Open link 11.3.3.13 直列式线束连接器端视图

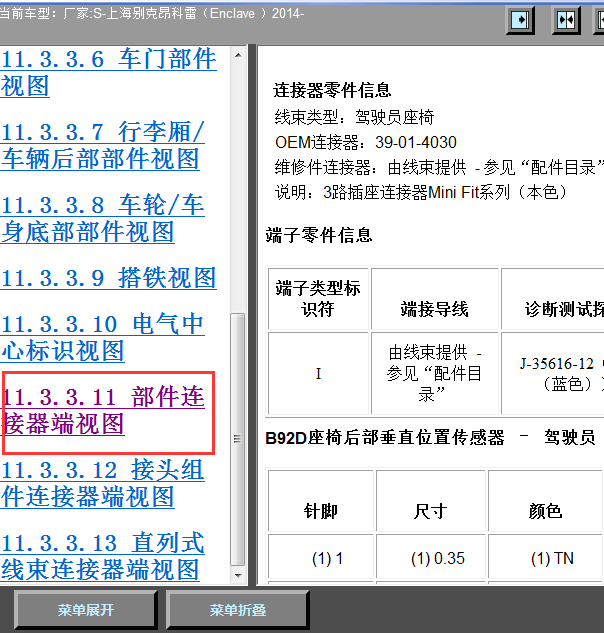pos(103,556)
